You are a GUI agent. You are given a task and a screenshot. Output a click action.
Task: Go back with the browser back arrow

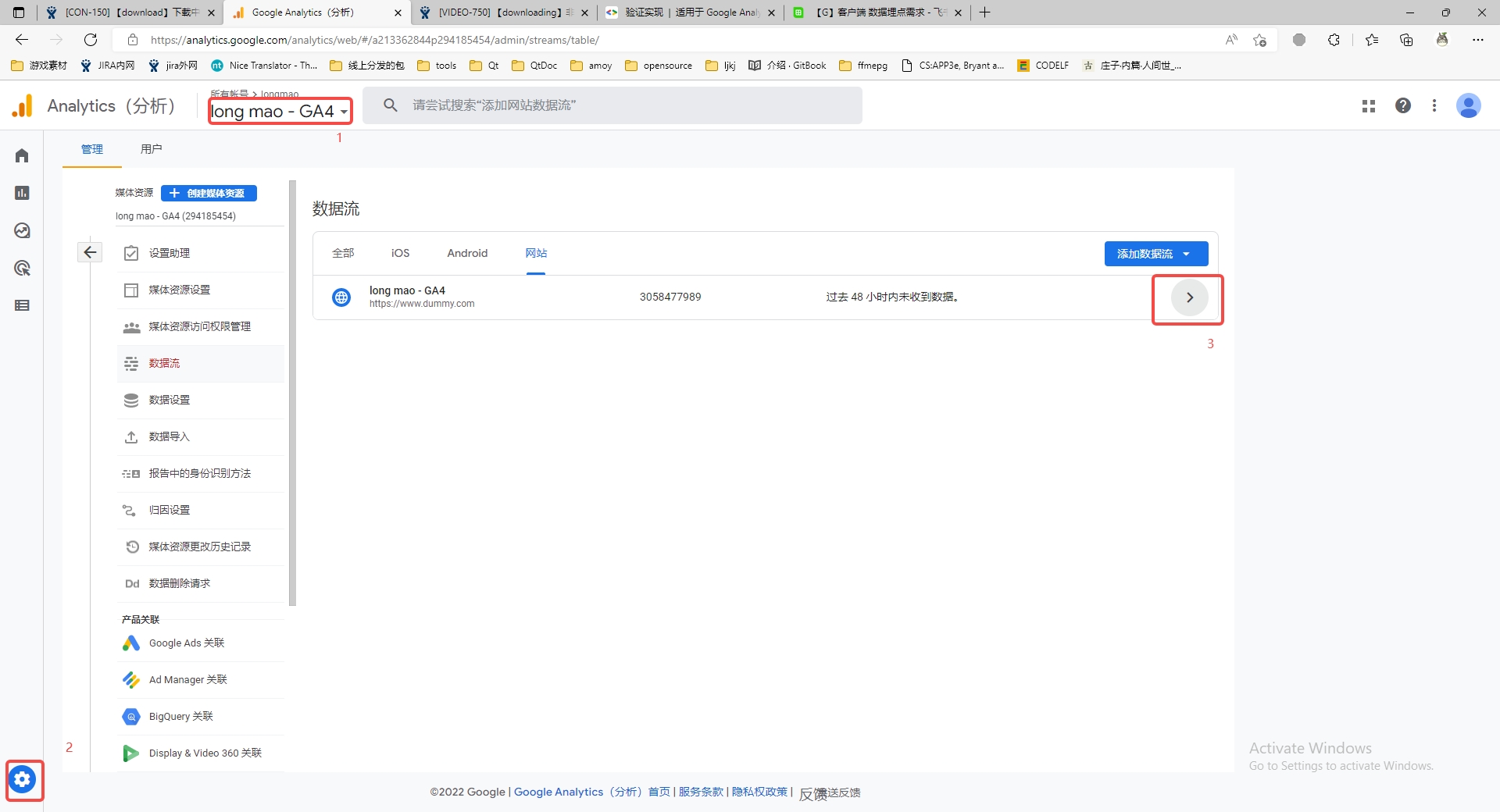click(x=22, y=40)
